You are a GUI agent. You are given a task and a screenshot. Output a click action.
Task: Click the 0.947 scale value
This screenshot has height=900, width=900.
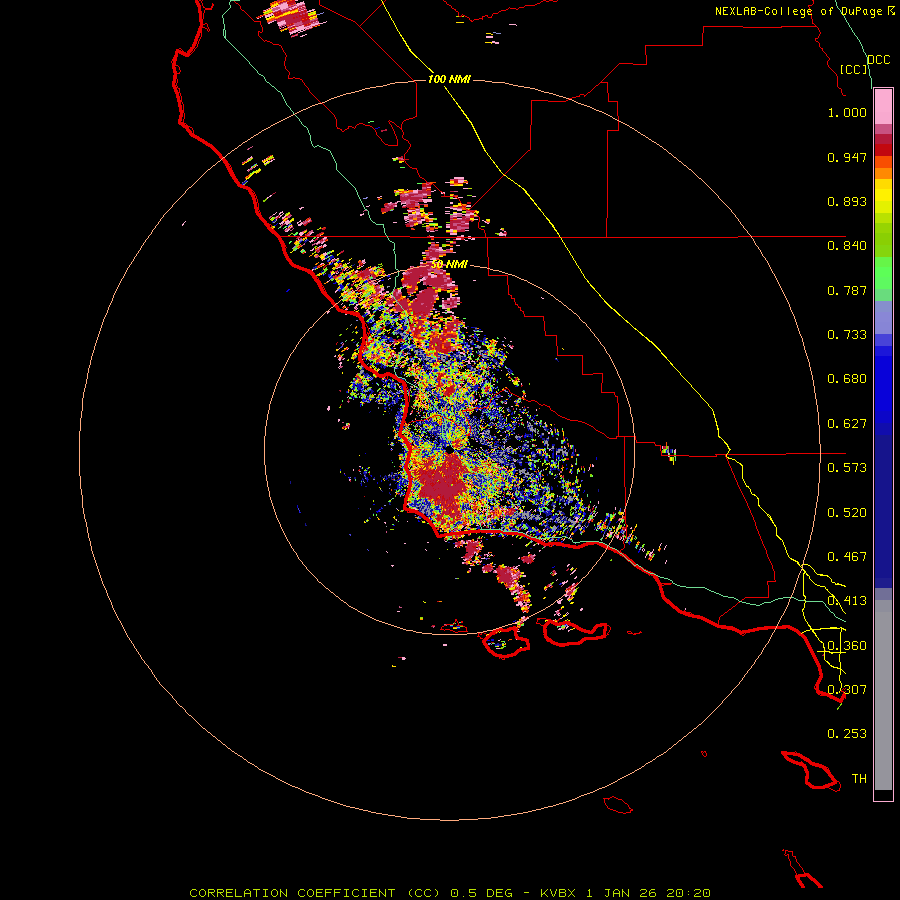[847, 157]
